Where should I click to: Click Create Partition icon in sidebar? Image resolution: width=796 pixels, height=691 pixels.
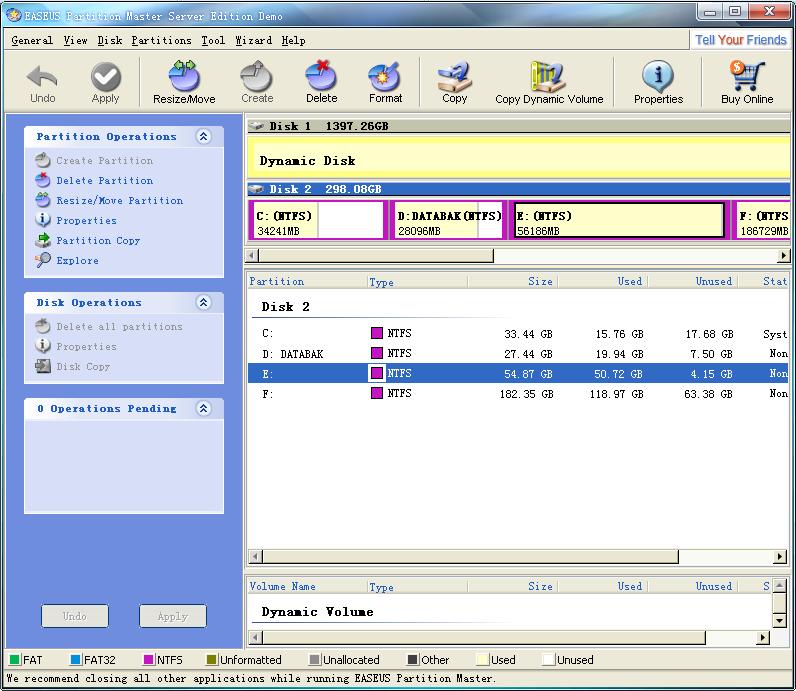[x=43, y=160]
